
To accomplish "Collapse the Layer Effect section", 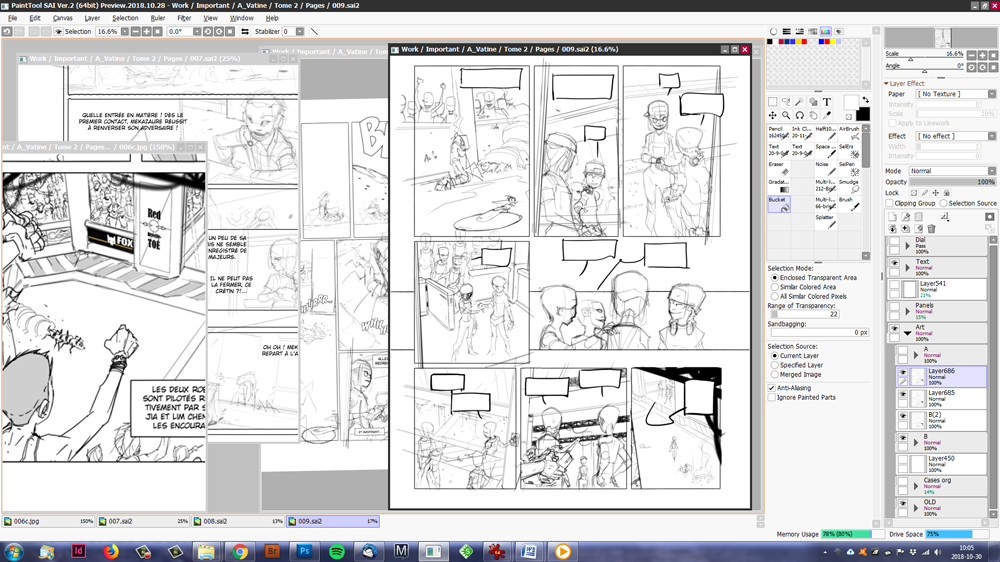I will tap(886, 84).
